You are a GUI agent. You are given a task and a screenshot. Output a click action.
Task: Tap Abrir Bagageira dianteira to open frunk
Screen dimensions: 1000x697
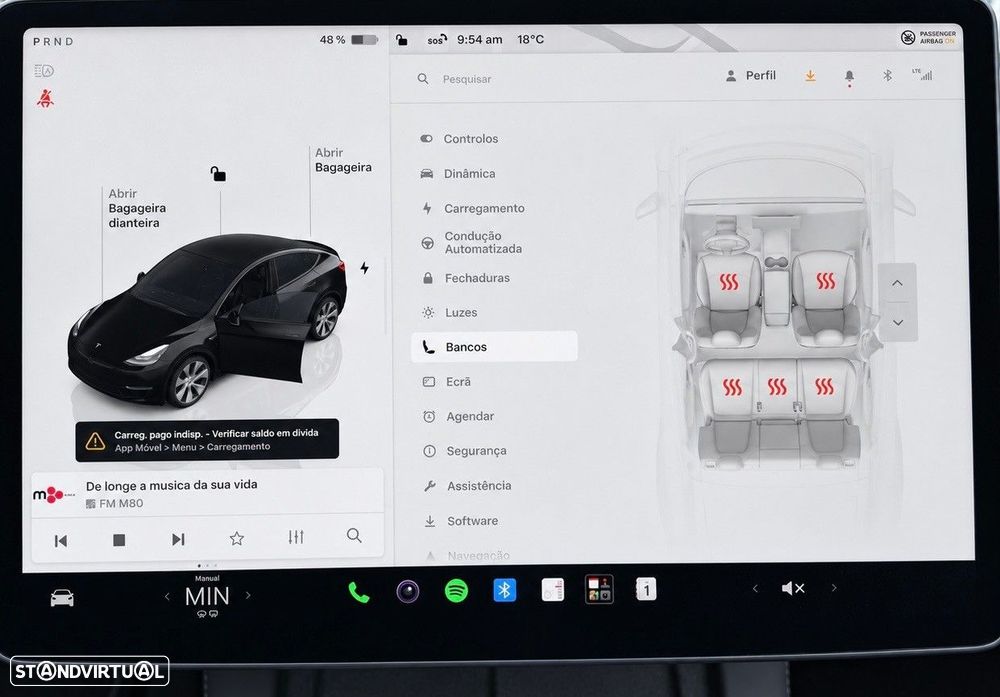pyautogui.click(x=136, y=208)
